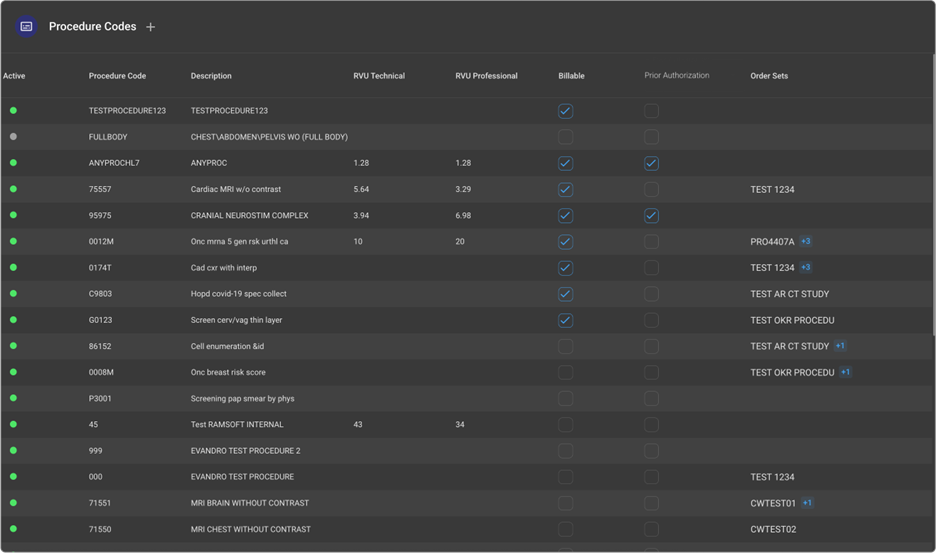Show more order sets next to CWTEST01
936x553 pixels.
click(807, 503)
